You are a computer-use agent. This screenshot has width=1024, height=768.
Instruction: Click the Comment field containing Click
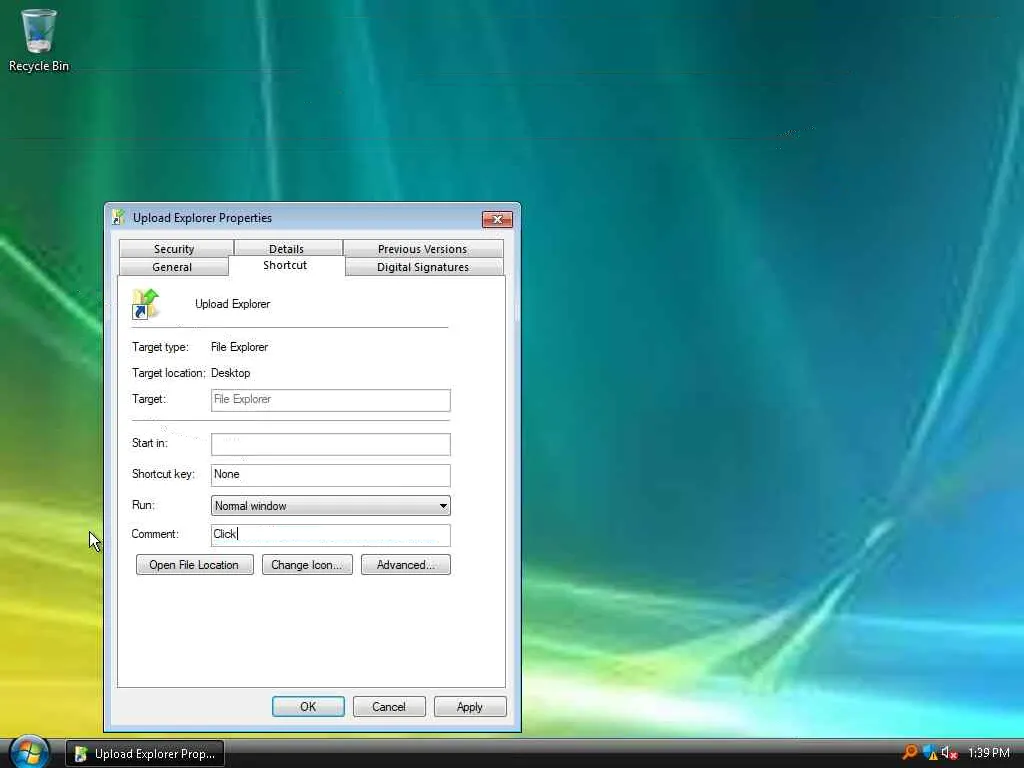pyautogui.click(x=330, y=535)
